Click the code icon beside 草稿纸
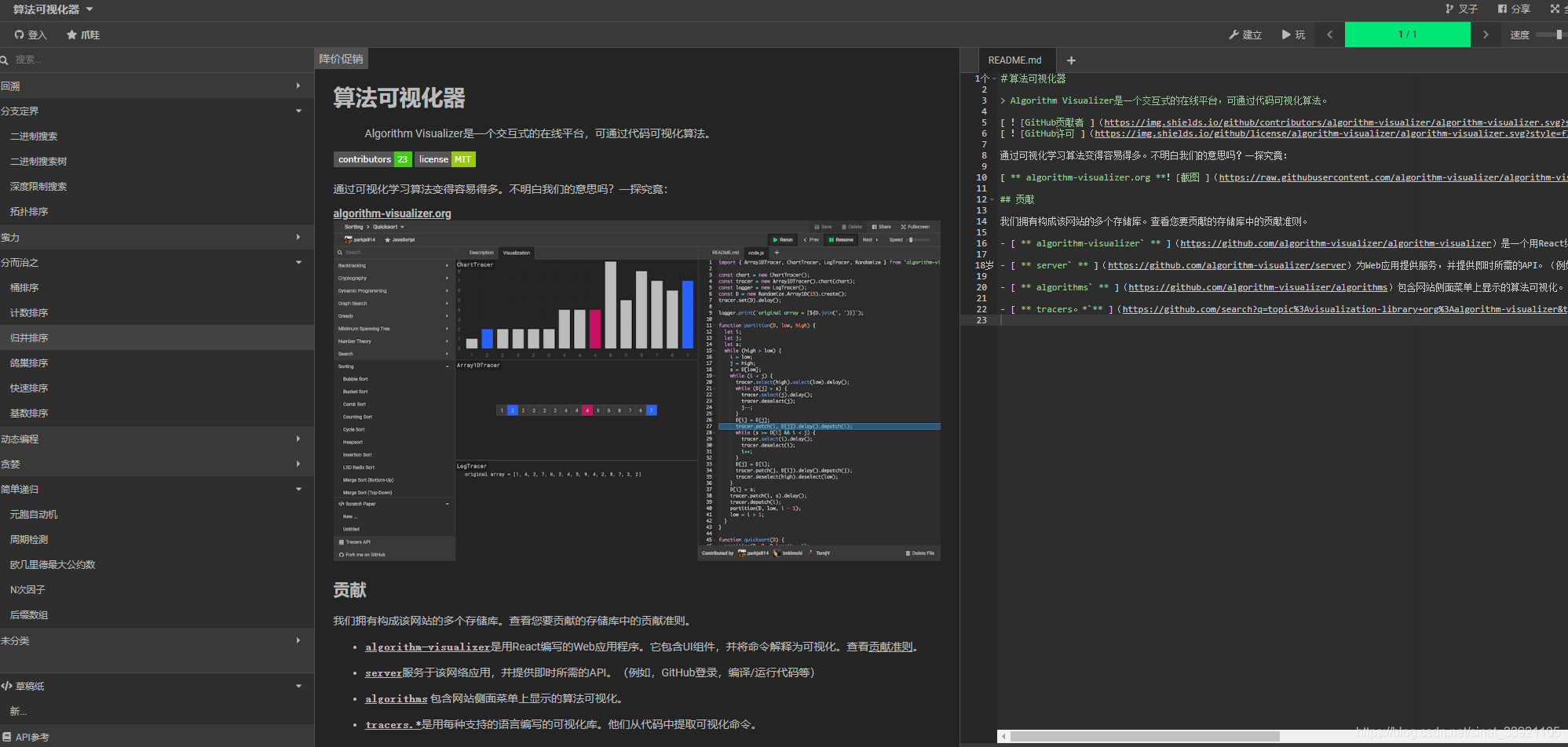1568x747 pixels. 6,686
